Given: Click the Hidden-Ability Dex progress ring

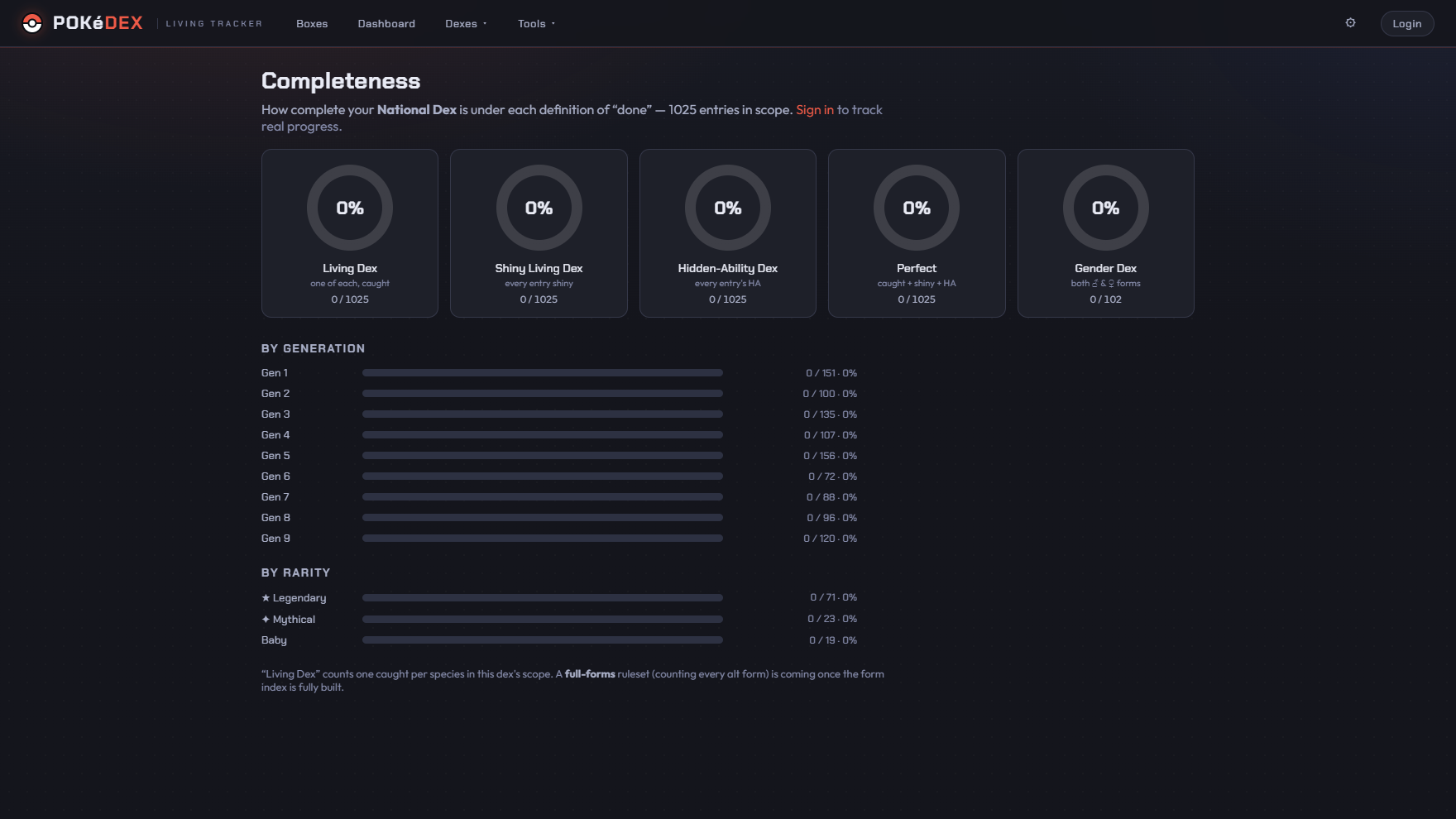Looking at the screenshot, I should pos(728,208).
